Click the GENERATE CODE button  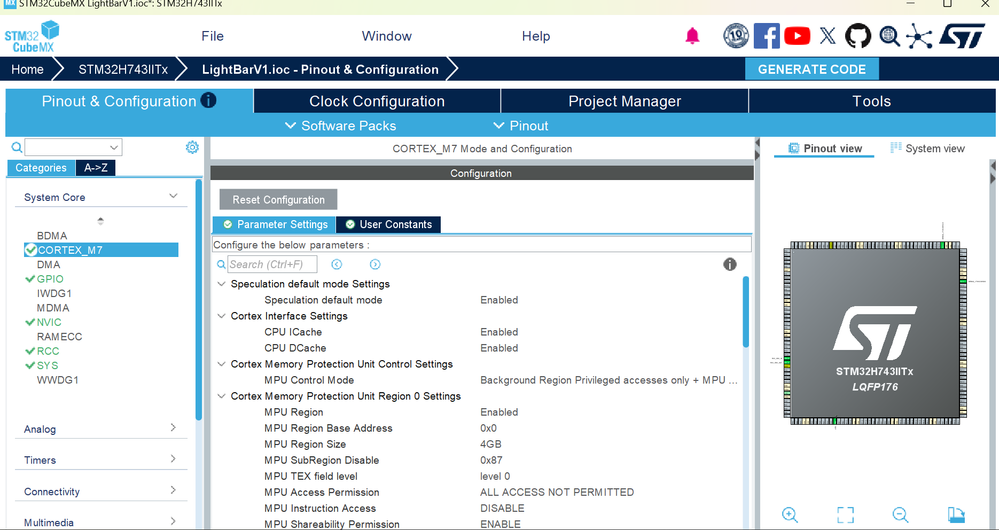click(812, 69)
